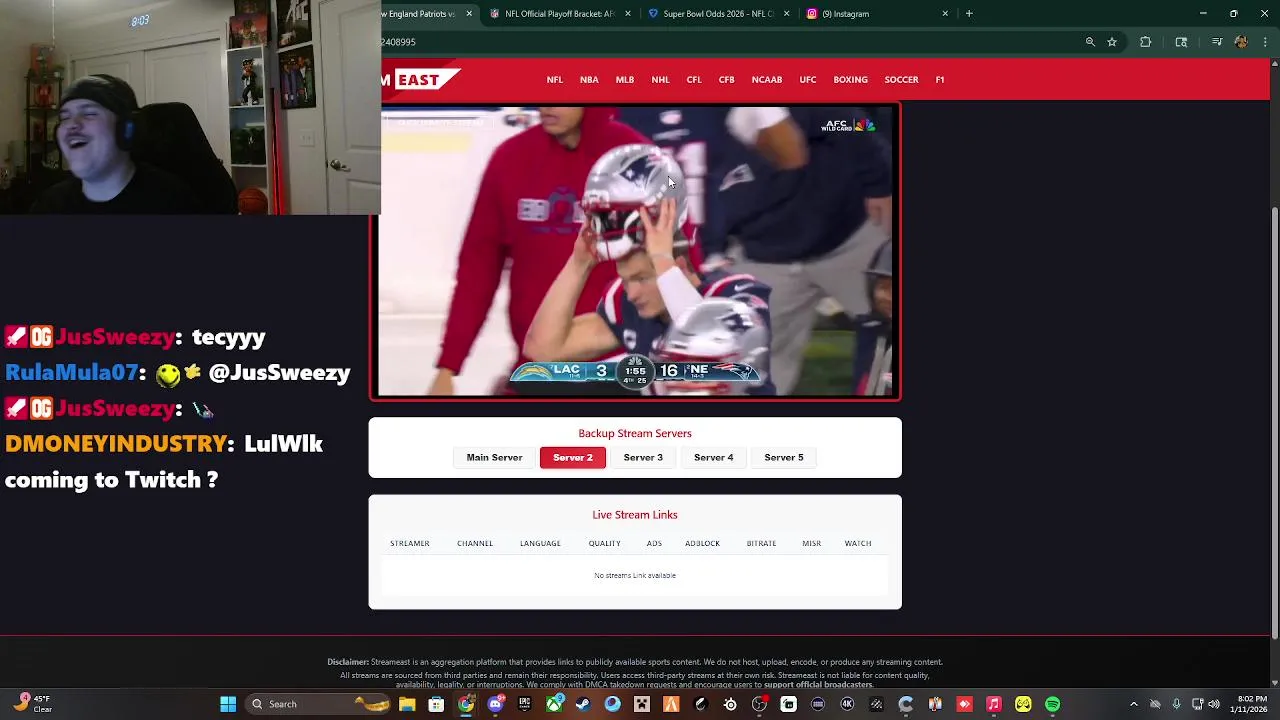Image resolution: width=1280 pixels, height=720 pixels.
Task: Close the Instagram tab
Action: click(x=945, y=14)
